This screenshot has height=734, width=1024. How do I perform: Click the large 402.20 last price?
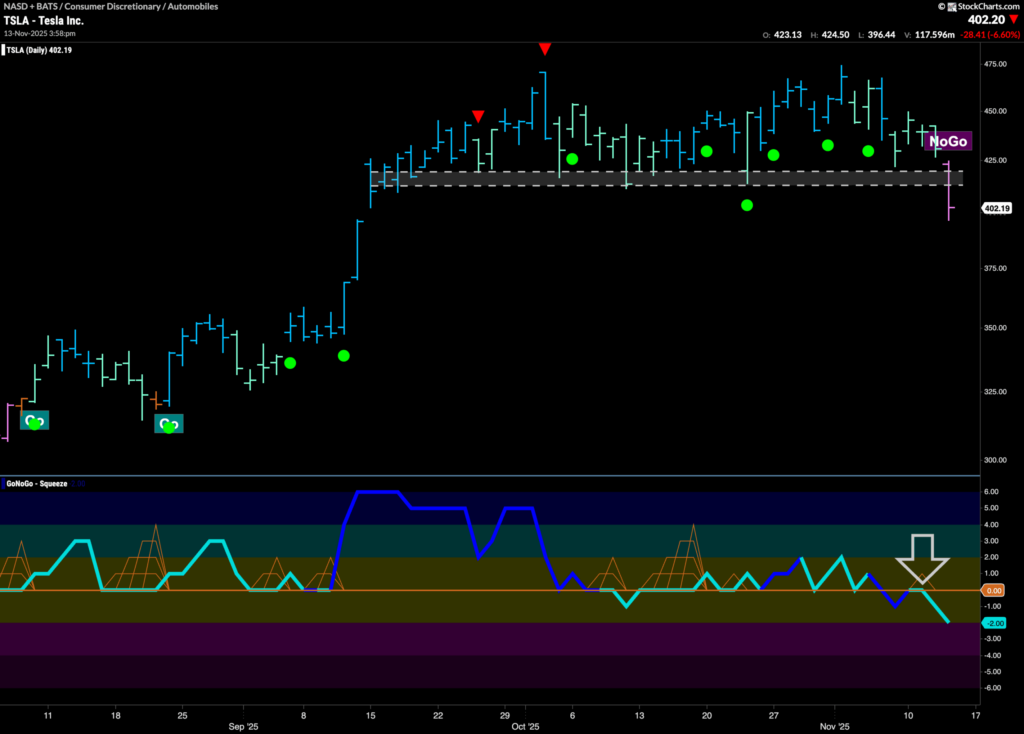click(x=986, y=20)
